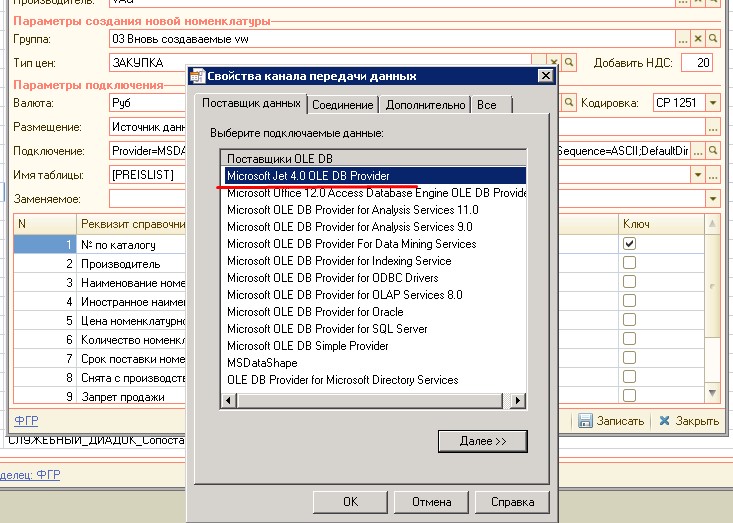733x523 pixels.
Task: Open the Дополнительно tab
Action: pyautogui.click(x=425, y=105)
